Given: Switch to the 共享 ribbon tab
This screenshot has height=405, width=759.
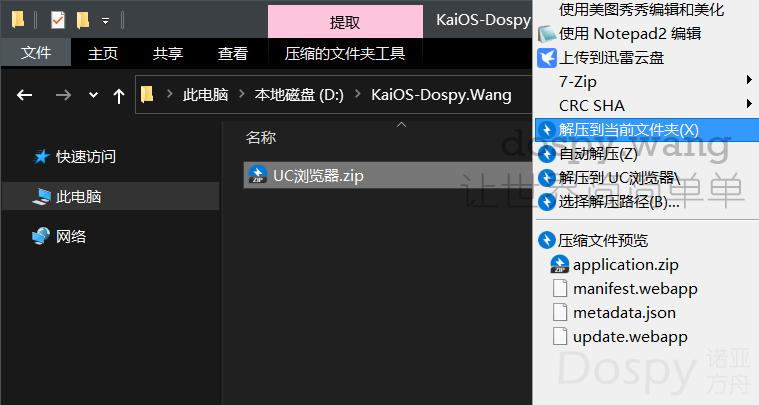Looking at the screenshot, I should pyautogui.click(x=167, y=53).
